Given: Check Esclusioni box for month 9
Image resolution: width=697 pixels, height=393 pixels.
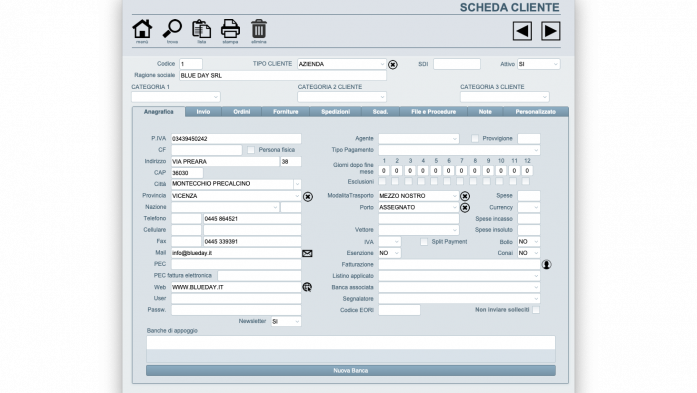Looking at the screenshot, I should click(487, 181).
